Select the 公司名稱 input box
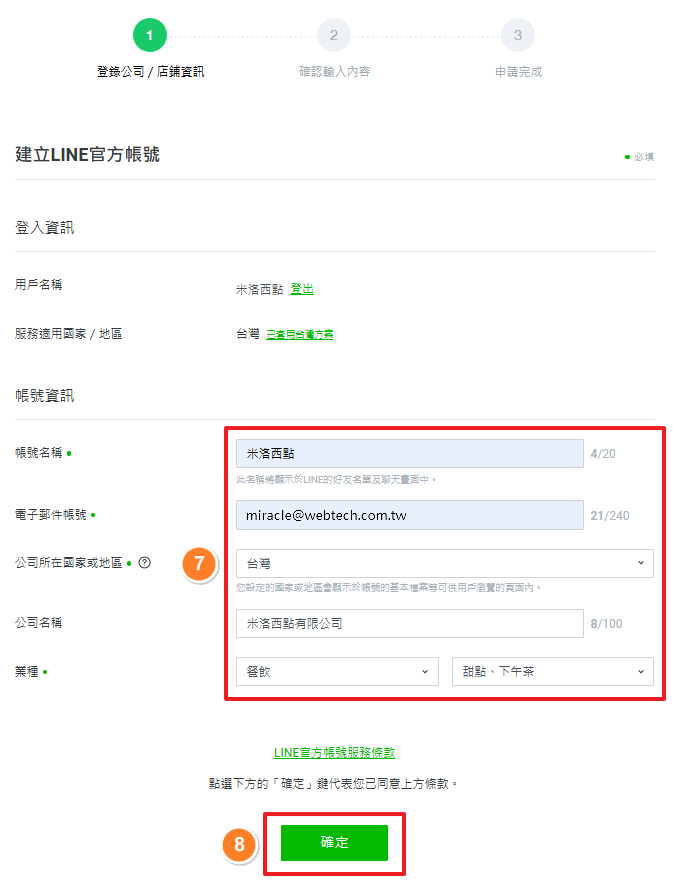The height and width of the screenshot is (880, 673). (x=409, y=624)
